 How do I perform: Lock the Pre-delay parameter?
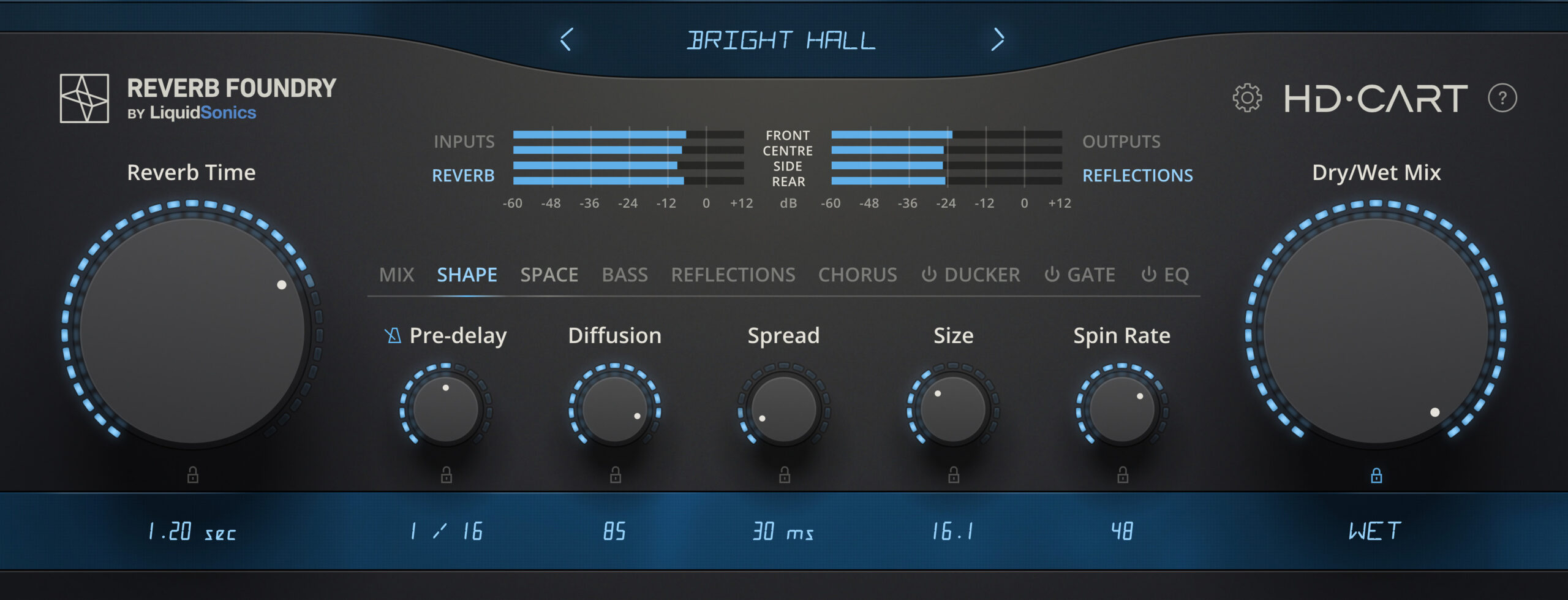click(x=447, y=474)
